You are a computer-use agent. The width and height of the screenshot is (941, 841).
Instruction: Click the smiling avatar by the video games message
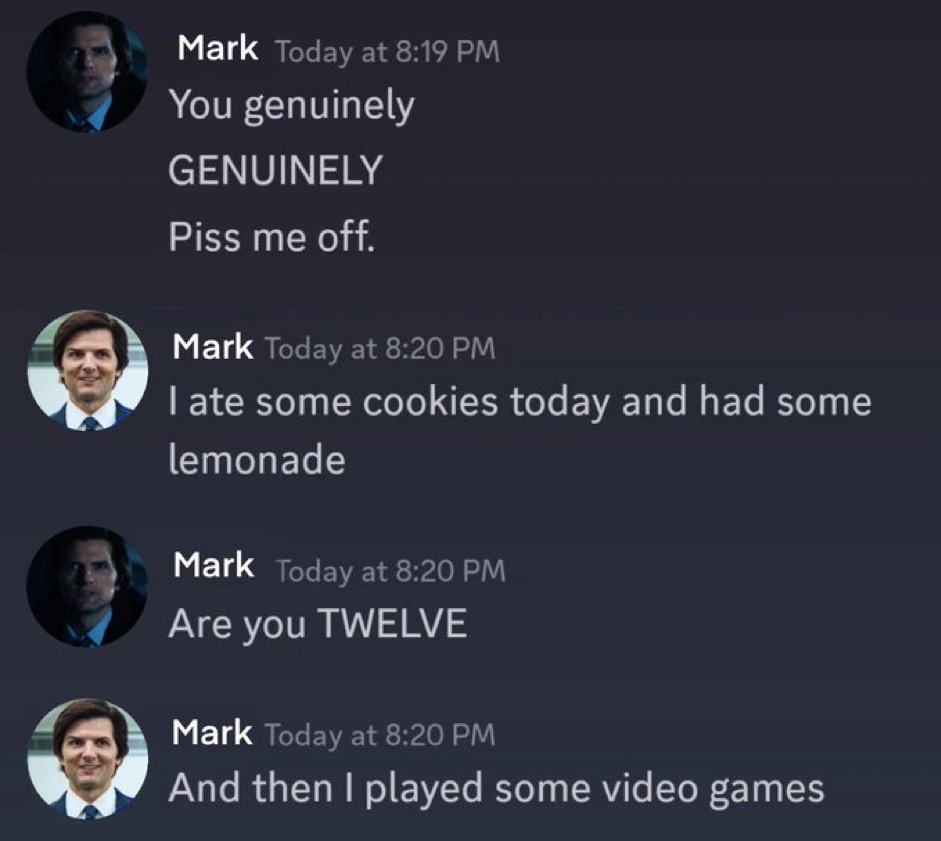tap(88, 759)
